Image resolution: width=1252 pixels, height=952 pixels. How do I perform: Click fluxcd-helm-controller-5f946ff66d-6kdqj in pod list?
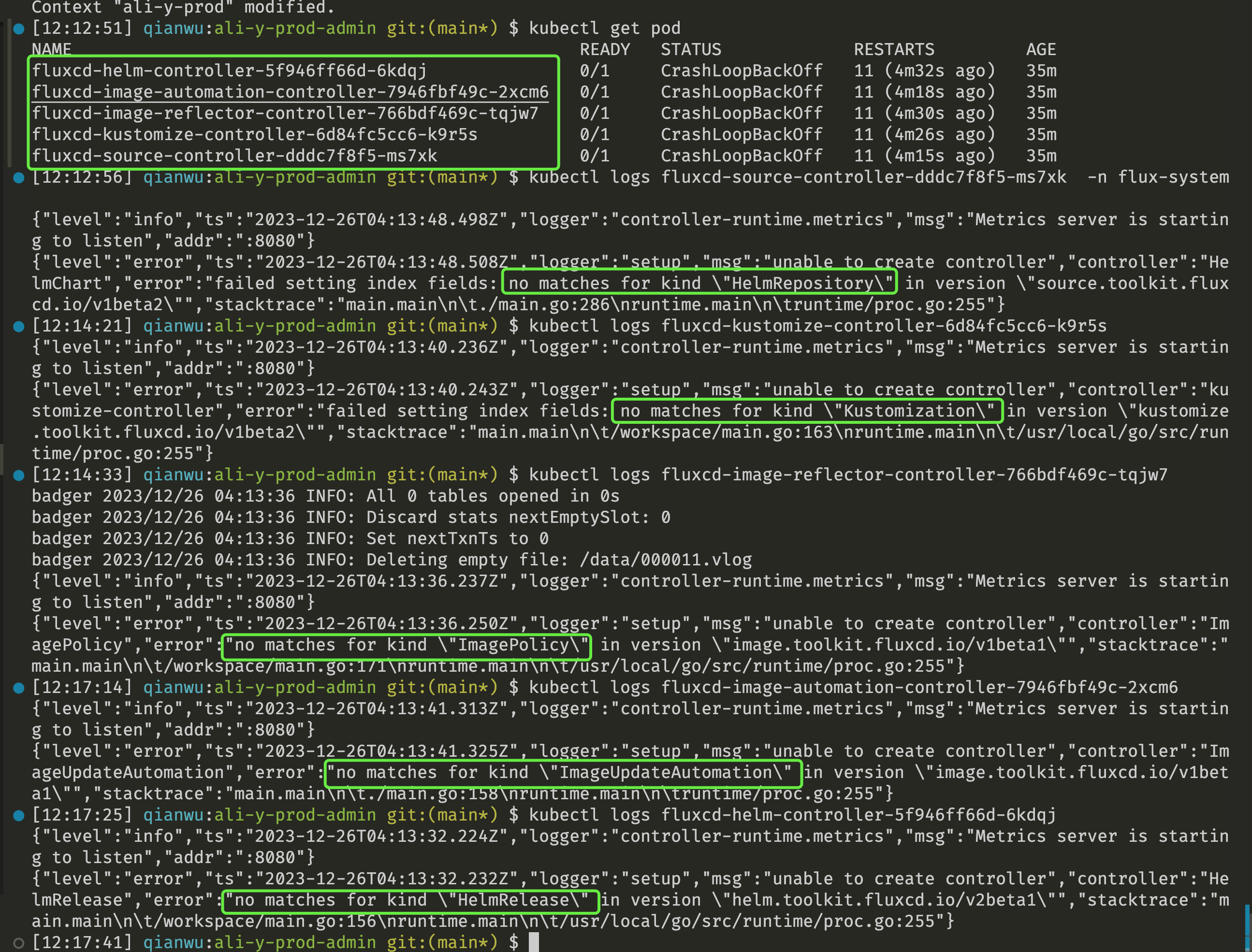(229, 71)
